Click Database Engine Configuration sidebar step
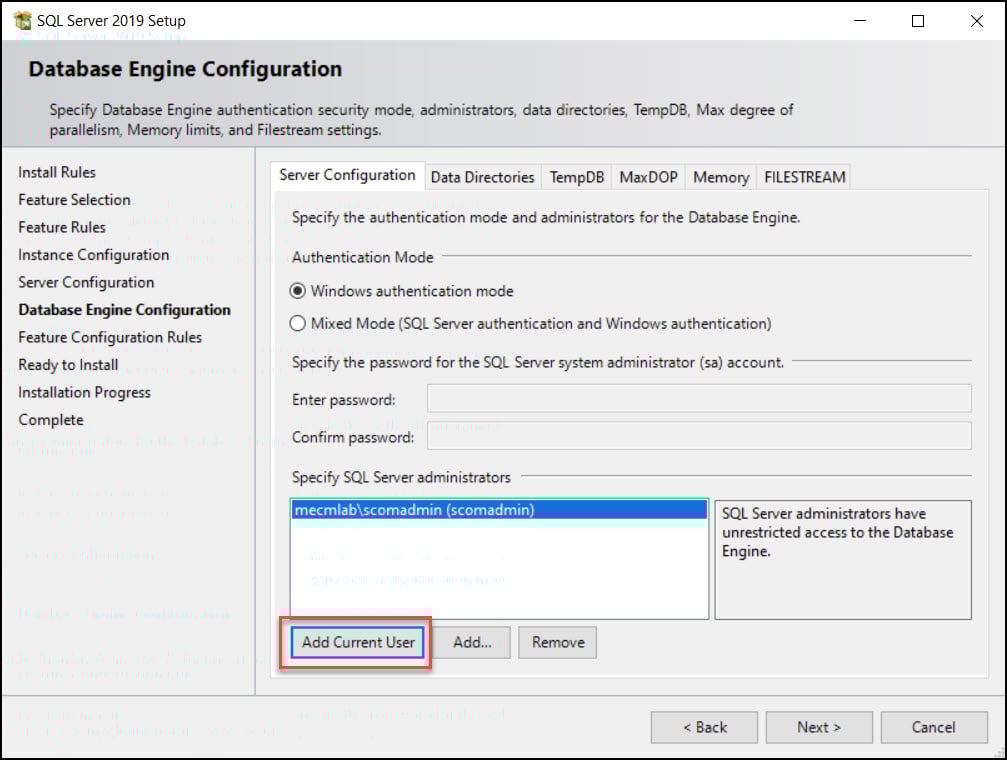Screen dimensions: 1007x760 click(125, 310)
